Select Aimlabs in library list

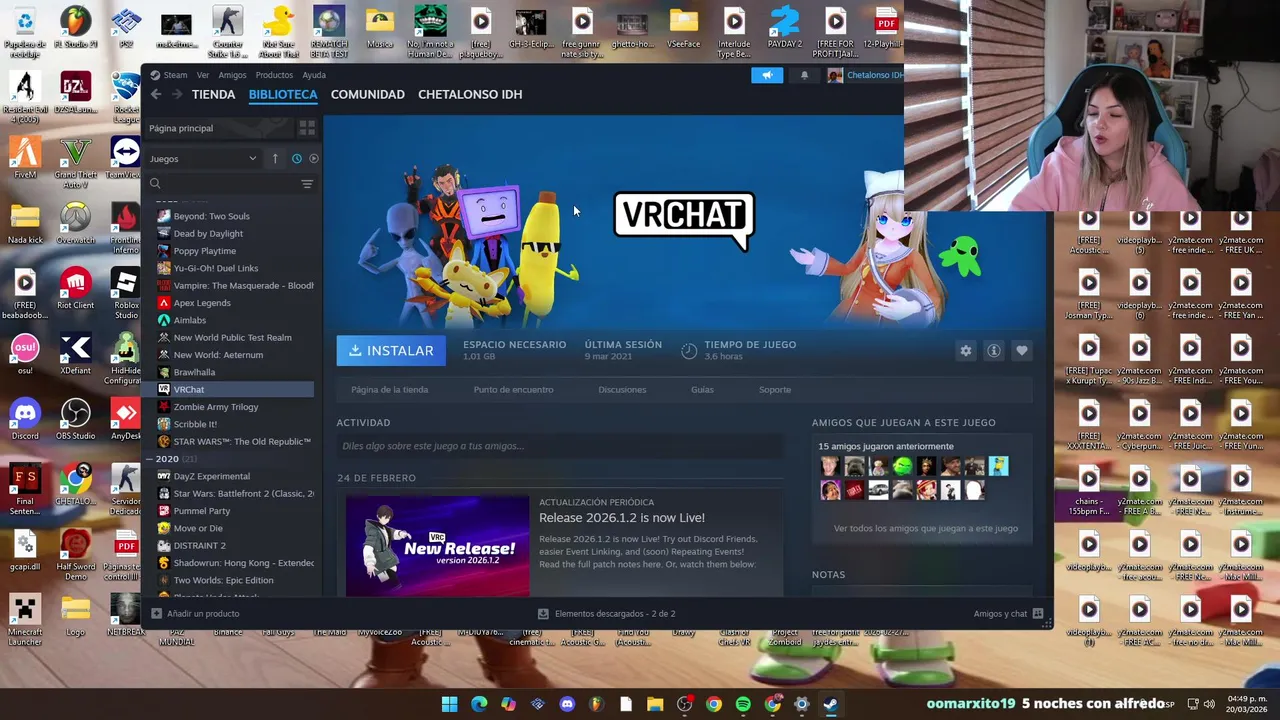(x=190, y=320)
